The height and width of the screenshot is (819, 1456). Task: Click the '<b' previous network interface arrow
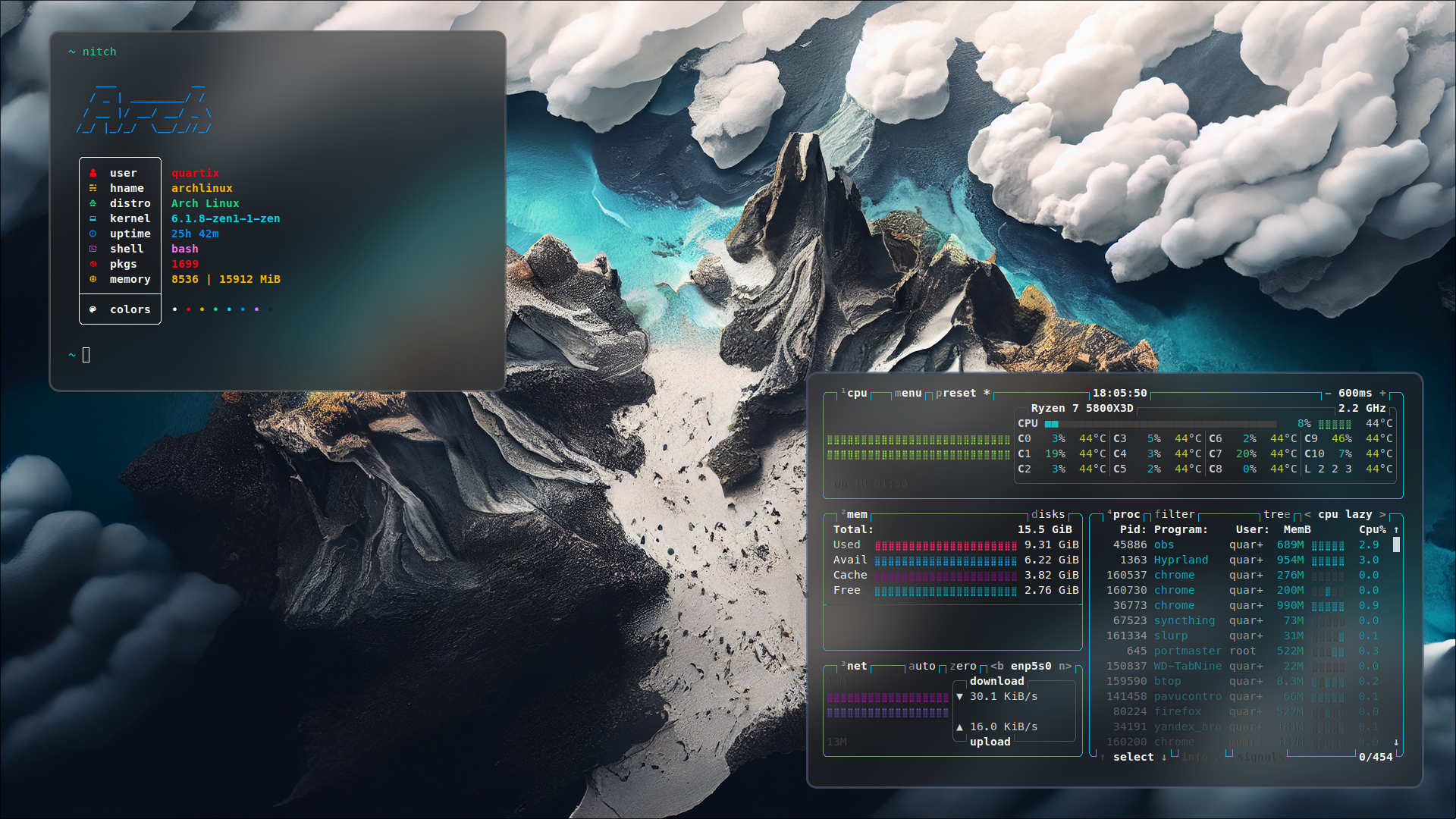click(996, 666)
